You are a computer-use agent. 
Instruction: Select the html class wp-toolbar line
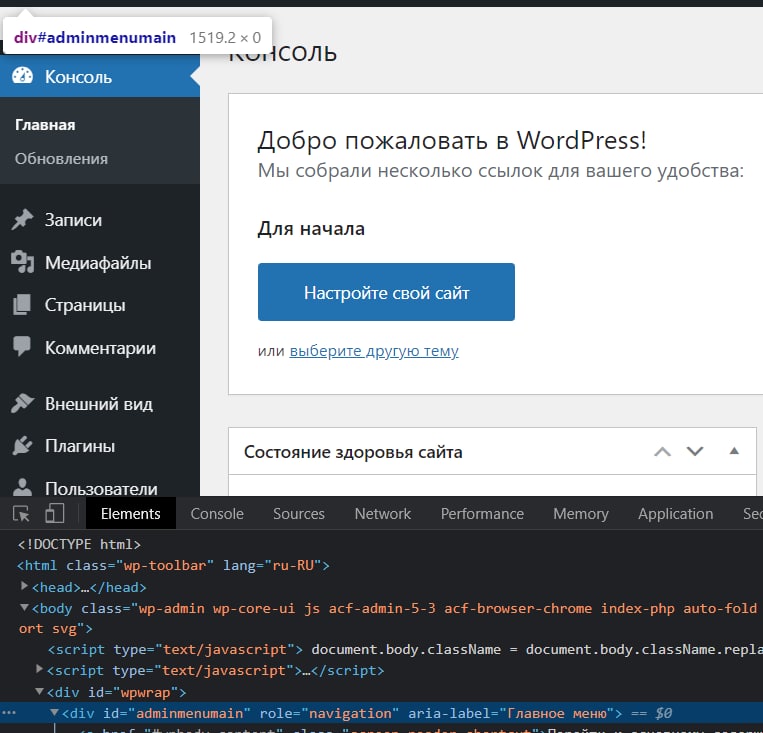point(173,566)
